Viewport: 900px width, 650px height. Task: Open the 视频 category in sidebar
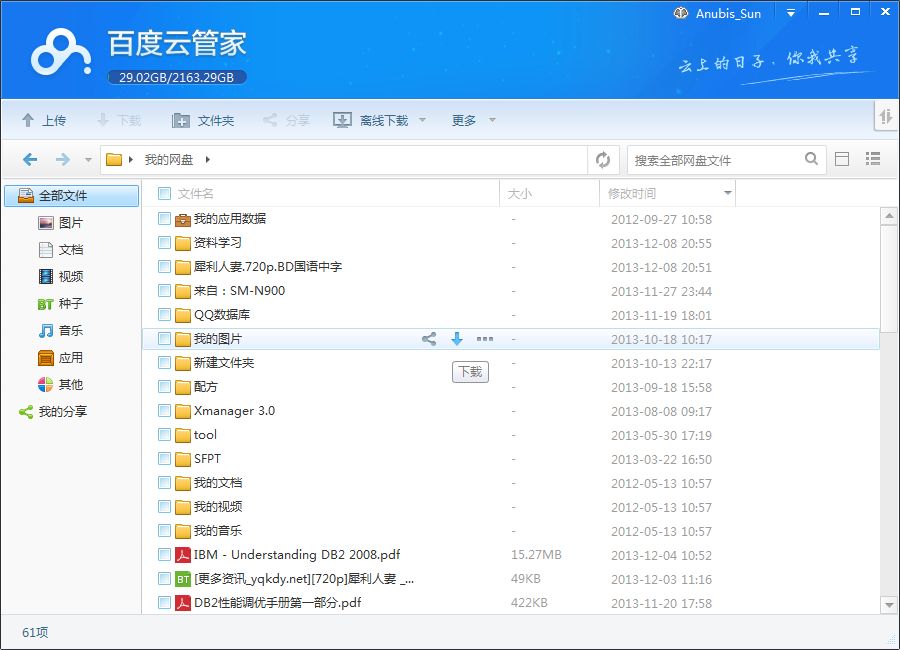tap(60, 277)
